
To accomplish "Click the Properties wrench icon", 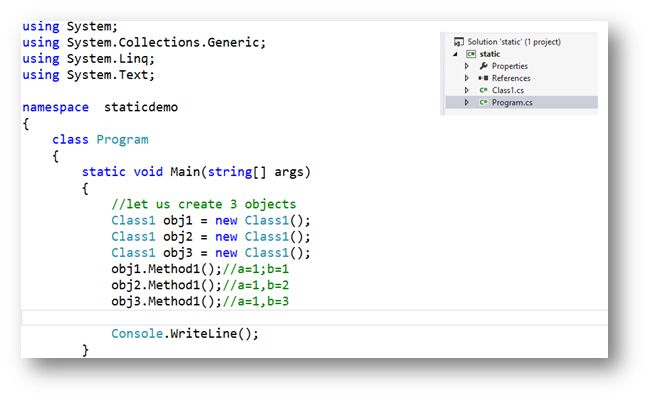I will (x=483, y=66).
